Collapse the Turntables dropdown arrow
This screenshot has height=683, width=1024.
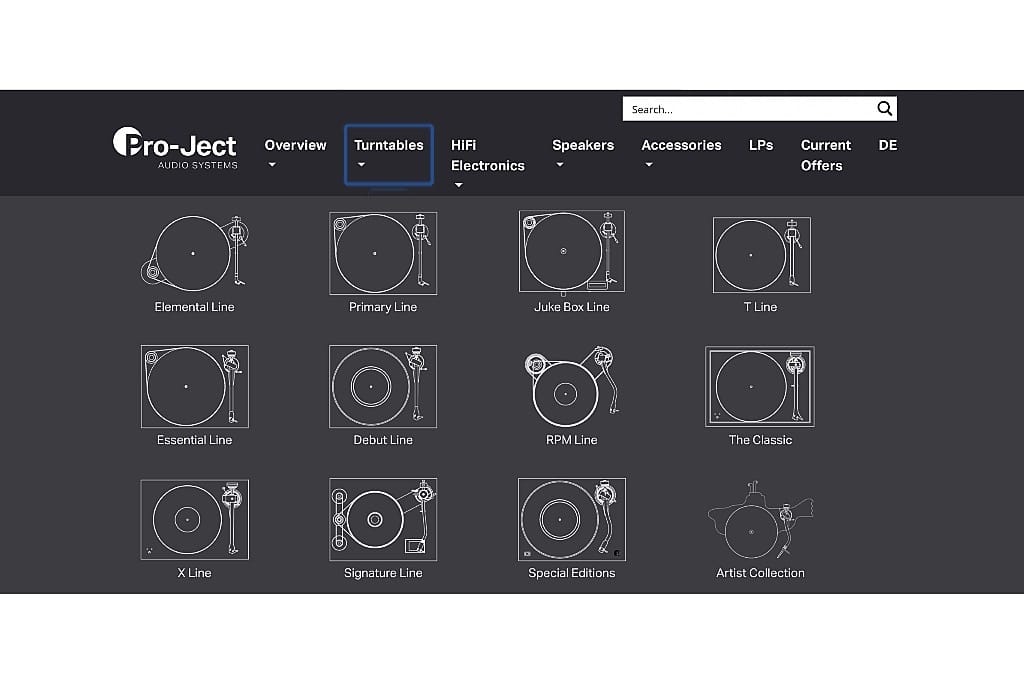coord(361,165)
